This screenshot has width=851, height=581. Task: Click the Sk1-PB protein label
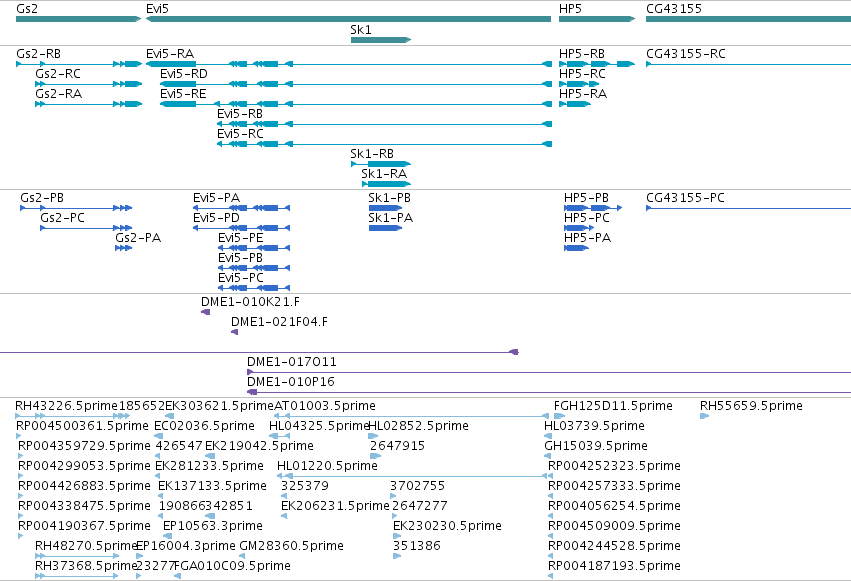point(389,198)
